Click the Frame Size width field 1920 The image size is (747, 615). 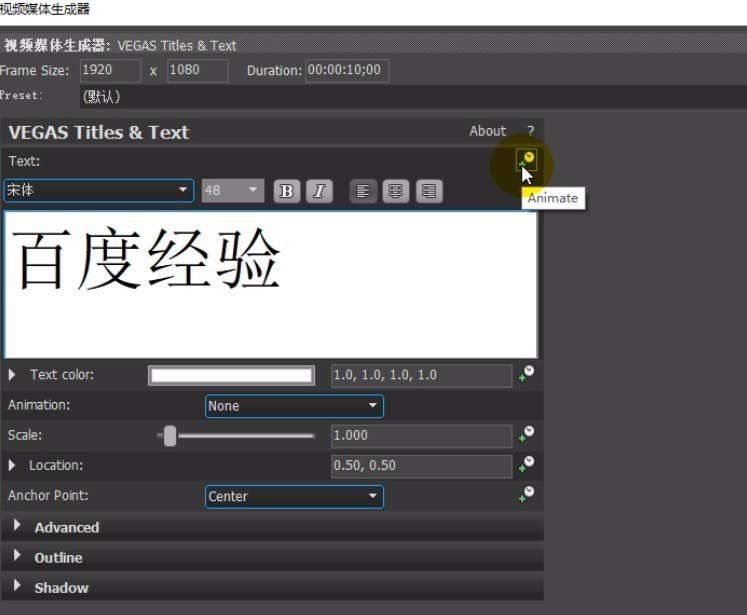click(x=111, y=71)
